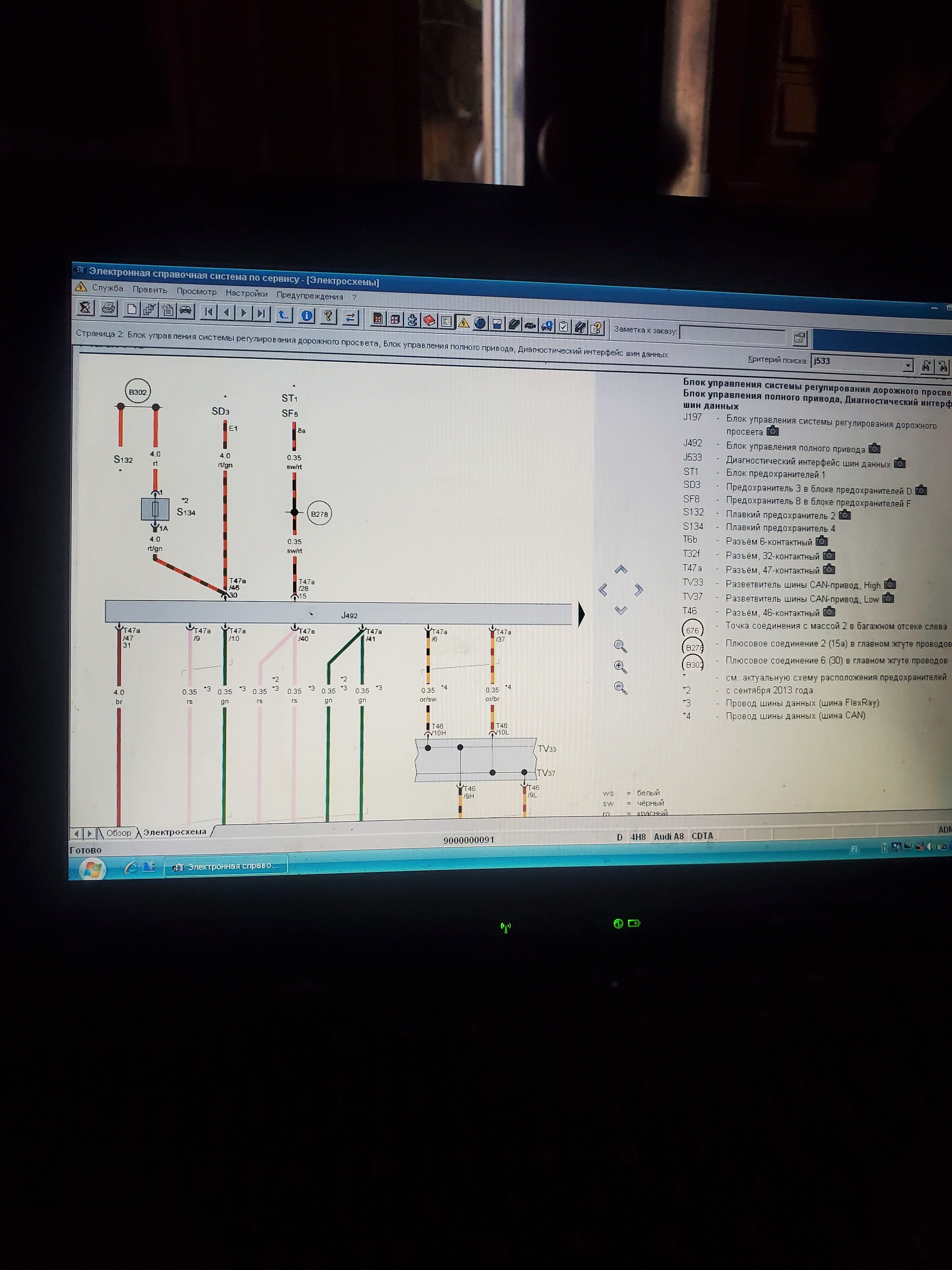Screen dimensions: 952x1270
Task: Click the red book icon in toolbar
Action: click(x=429, y=320)
